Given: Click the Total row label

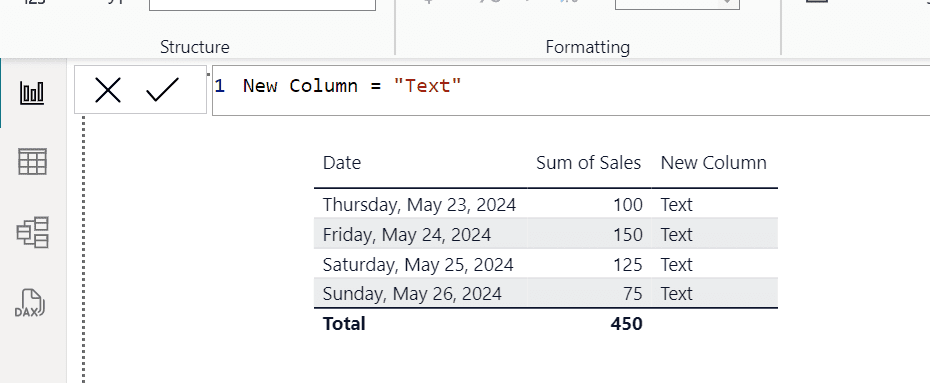Looking at the screenshot, I should click(344, 324).
